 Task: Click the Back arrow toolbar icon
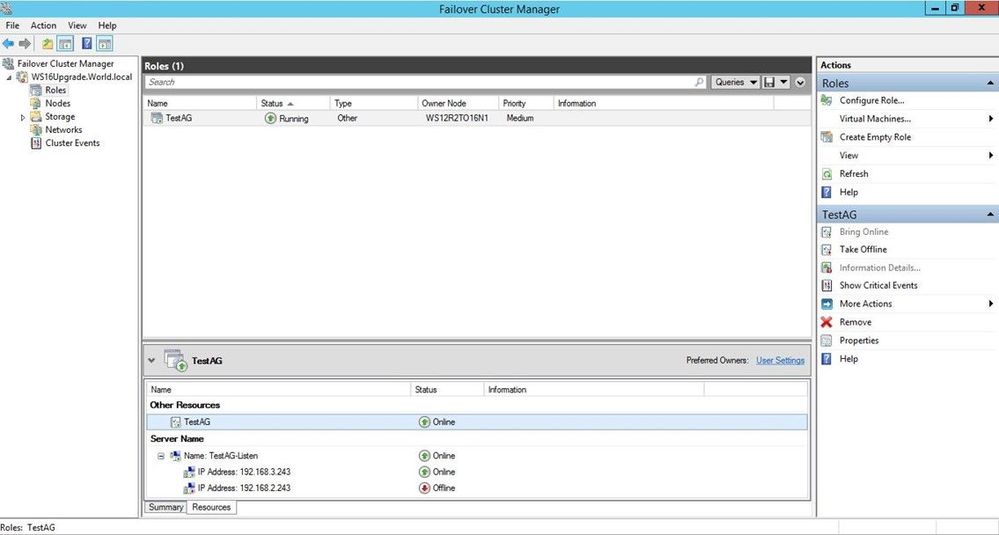8,44
